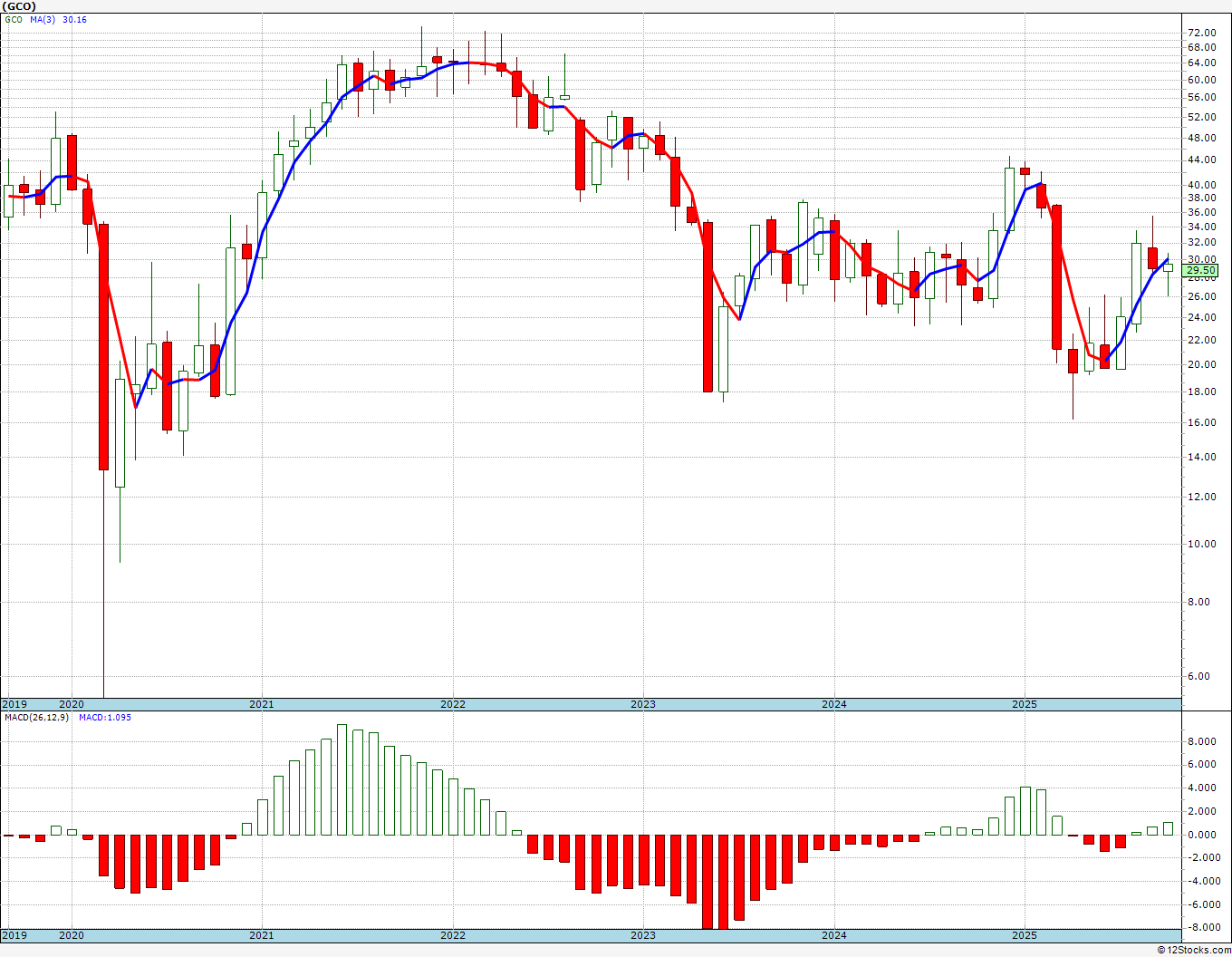Select the green GCO legend label

click(14, 19)
